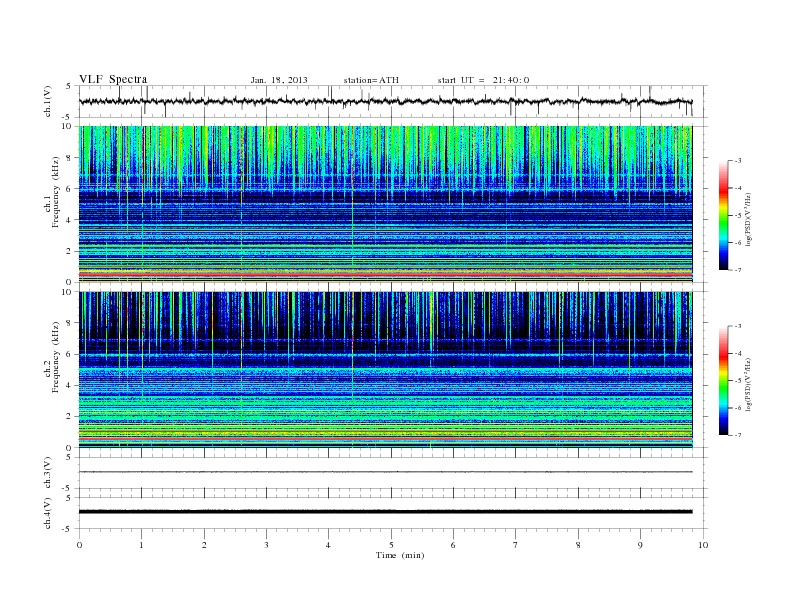The image size is (792, 612).
Task: Select ch.1 "Frequency (kHz)" axis label
Action: (56, 192)
